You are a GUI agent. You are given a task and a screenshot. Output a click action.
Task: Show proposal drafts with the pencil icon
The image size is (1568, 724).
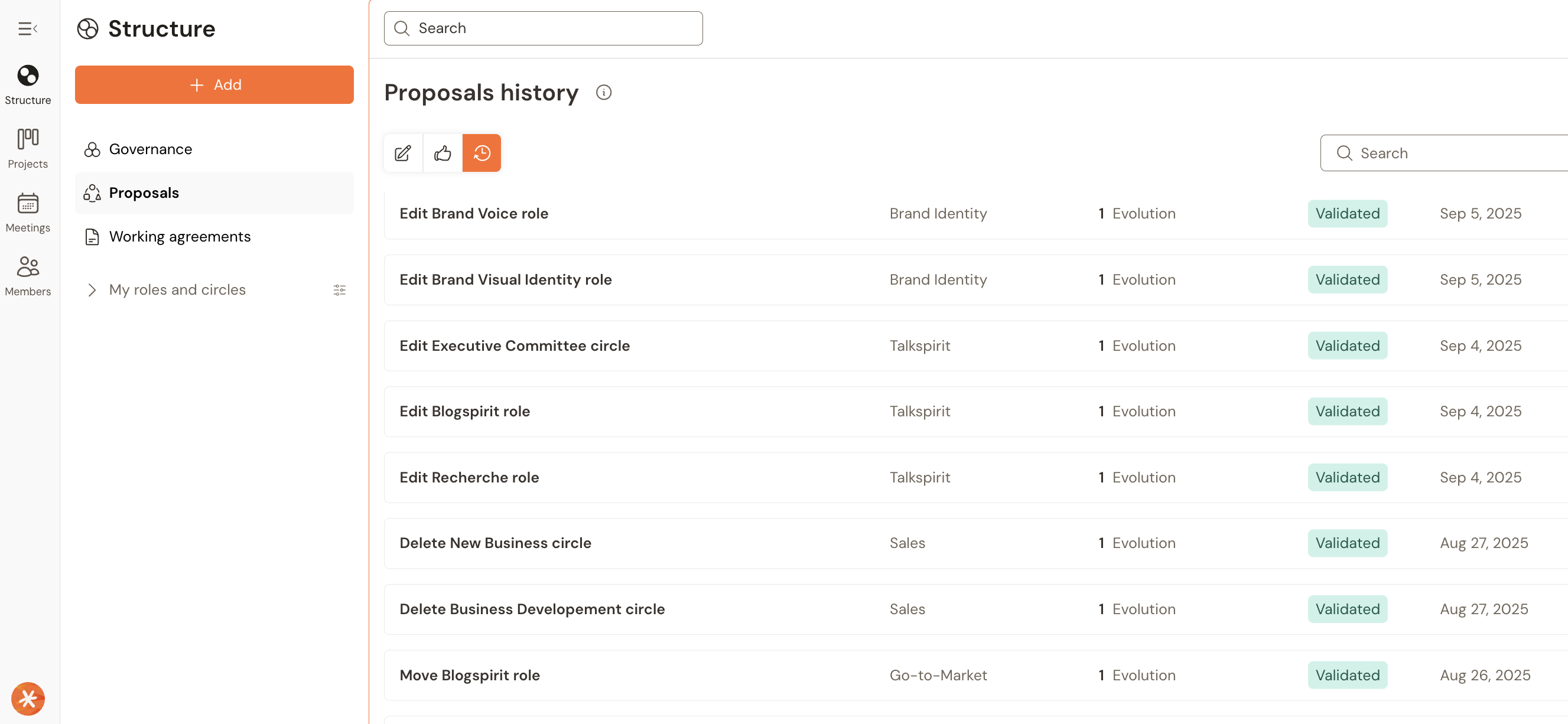point(403,153)
